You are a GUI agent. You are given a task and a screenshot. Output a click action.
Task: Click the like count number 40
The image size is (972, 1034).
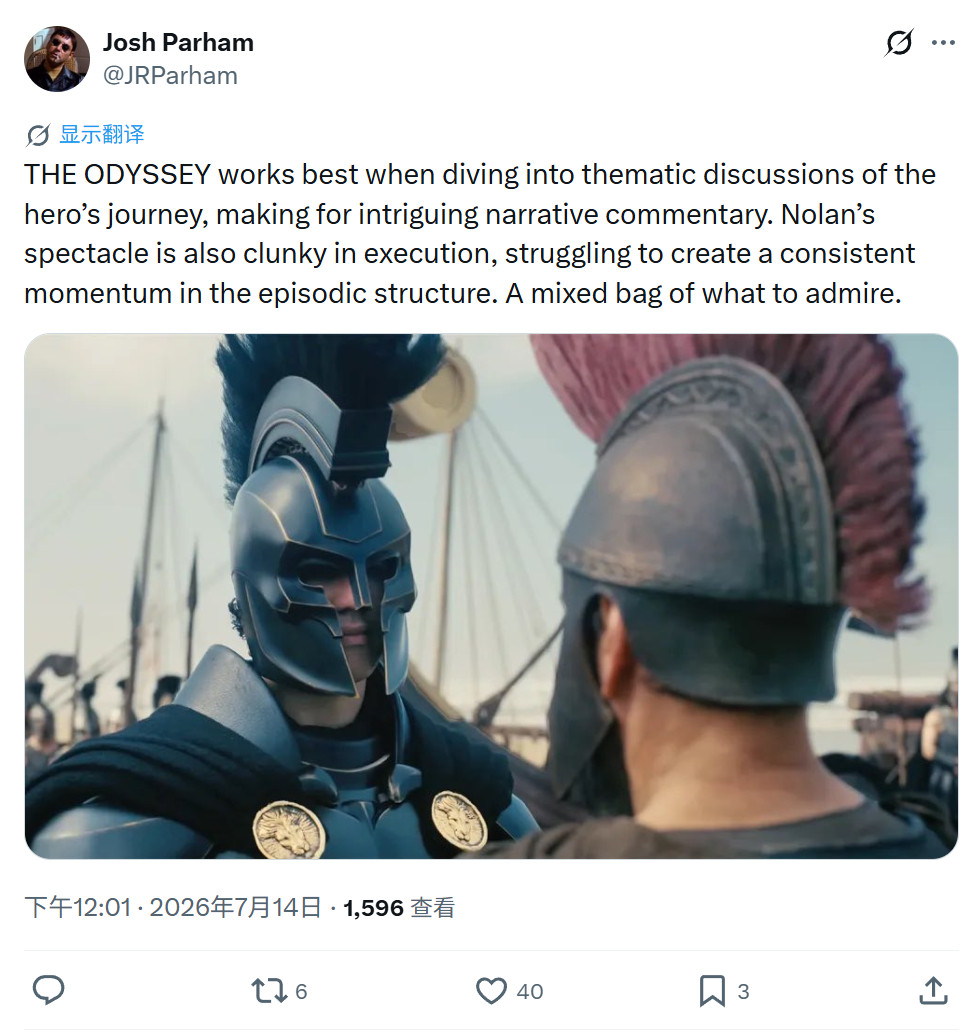(x=530, y=992)
